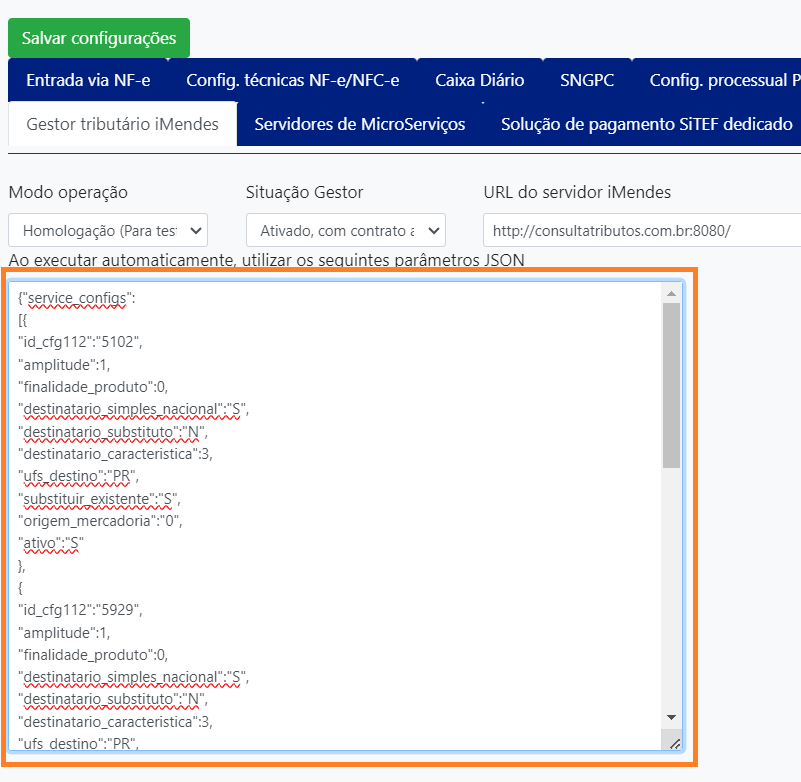Open the Situação Gestor dropdown
Viewport: 801px width, 782px height.
coord(345,230)
